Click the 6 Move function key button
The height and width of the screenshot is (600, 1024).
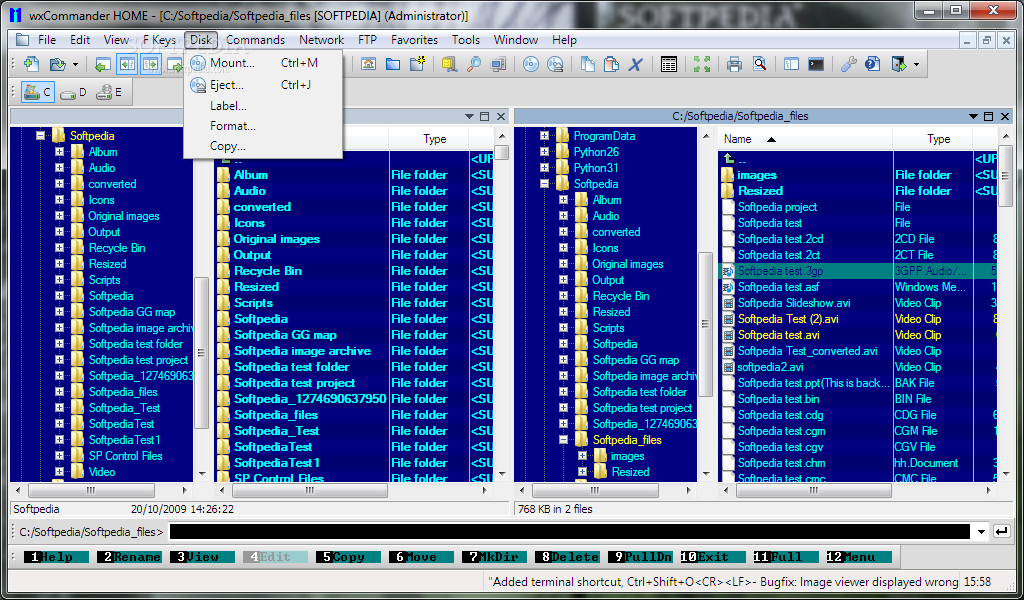(x=421, y=557)
